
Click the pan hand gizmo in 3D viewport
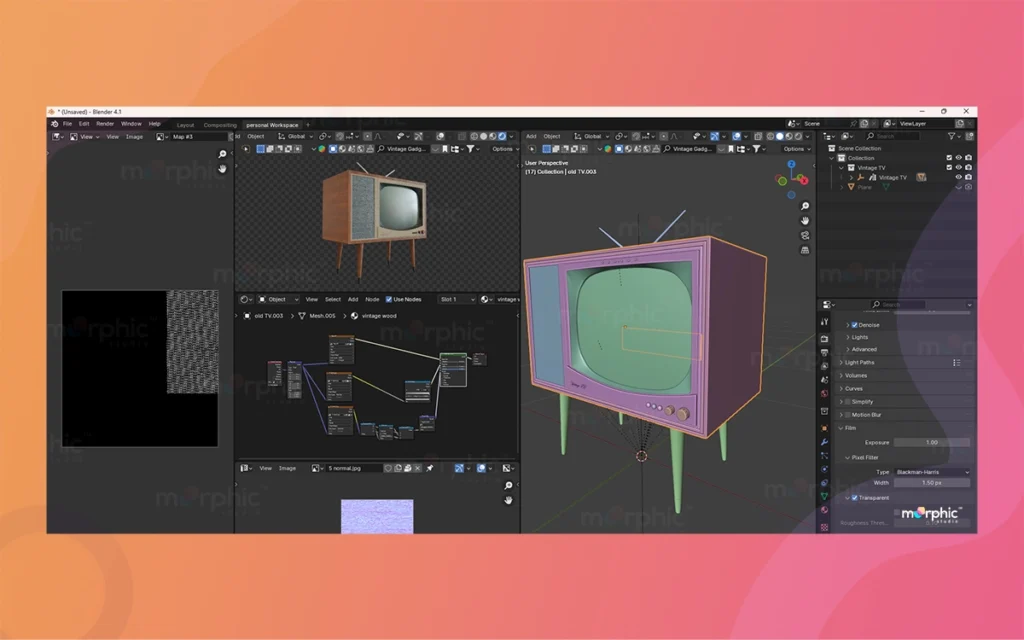[805, 220]
